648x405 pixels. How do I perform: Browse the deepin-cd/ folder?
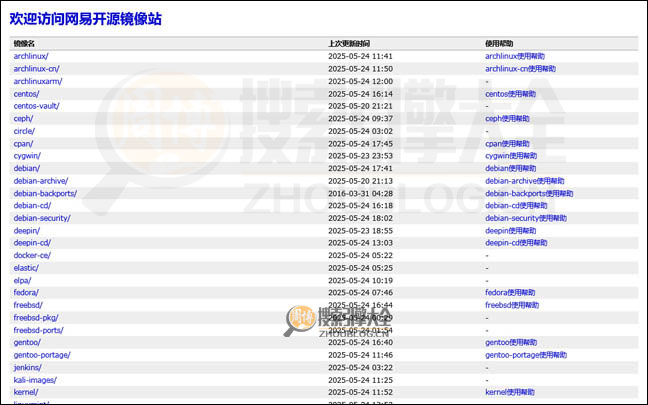click(32, 243)
